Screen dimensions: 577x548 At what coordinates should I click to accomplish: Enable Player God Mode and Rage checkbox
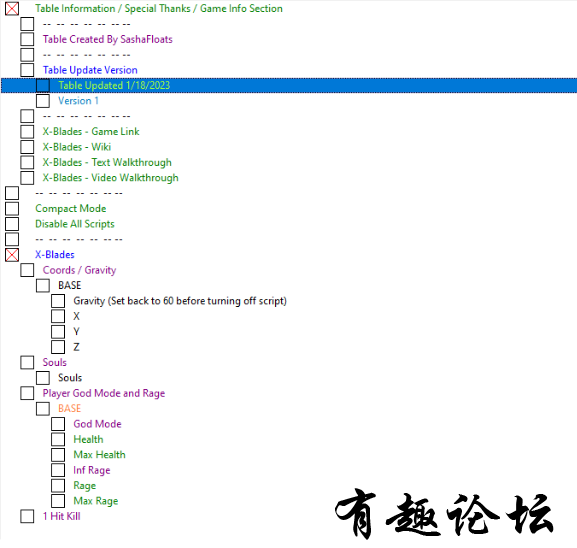tap(27, 393)
